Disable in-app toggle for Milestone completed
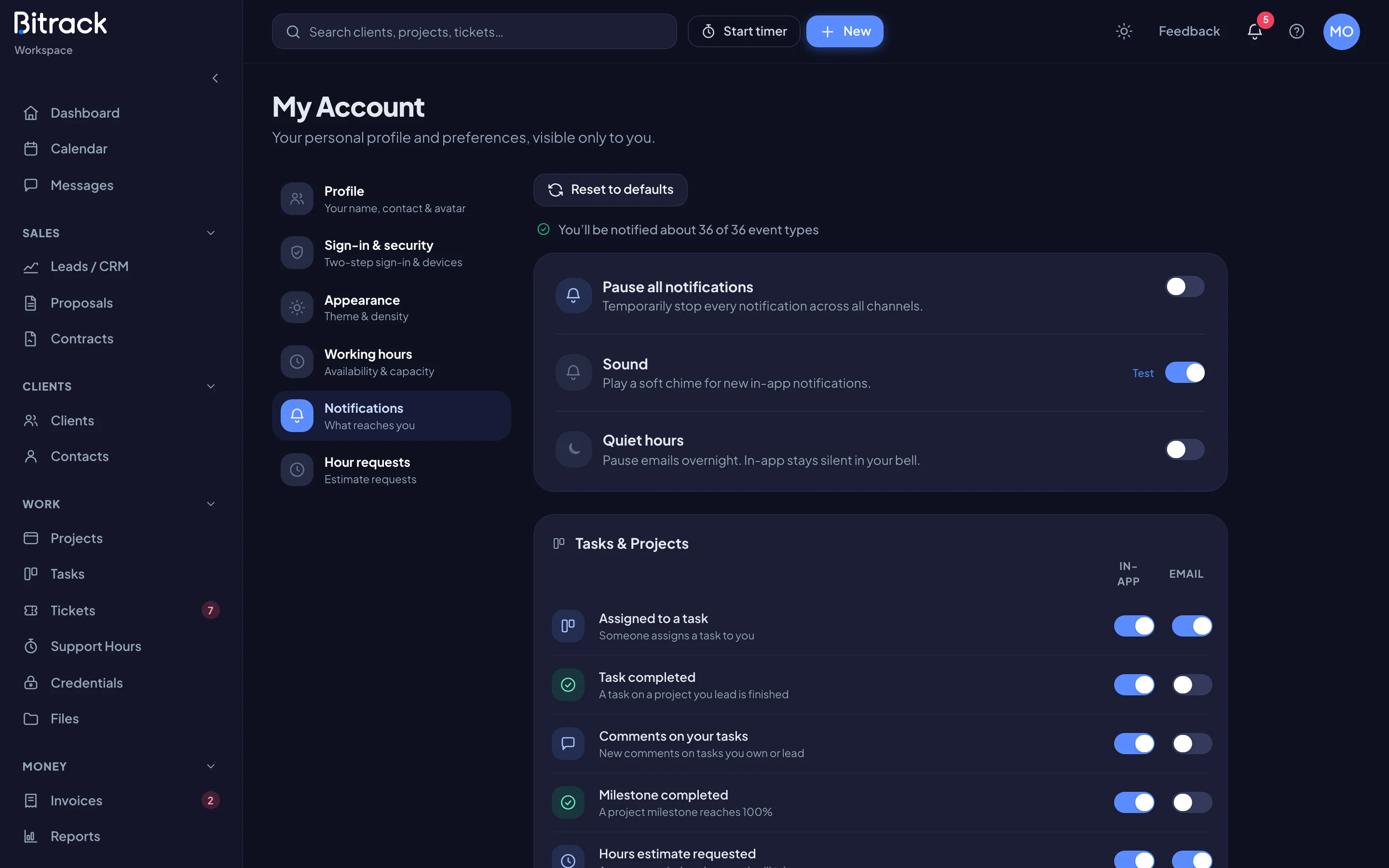 (x=1134, y=802)
